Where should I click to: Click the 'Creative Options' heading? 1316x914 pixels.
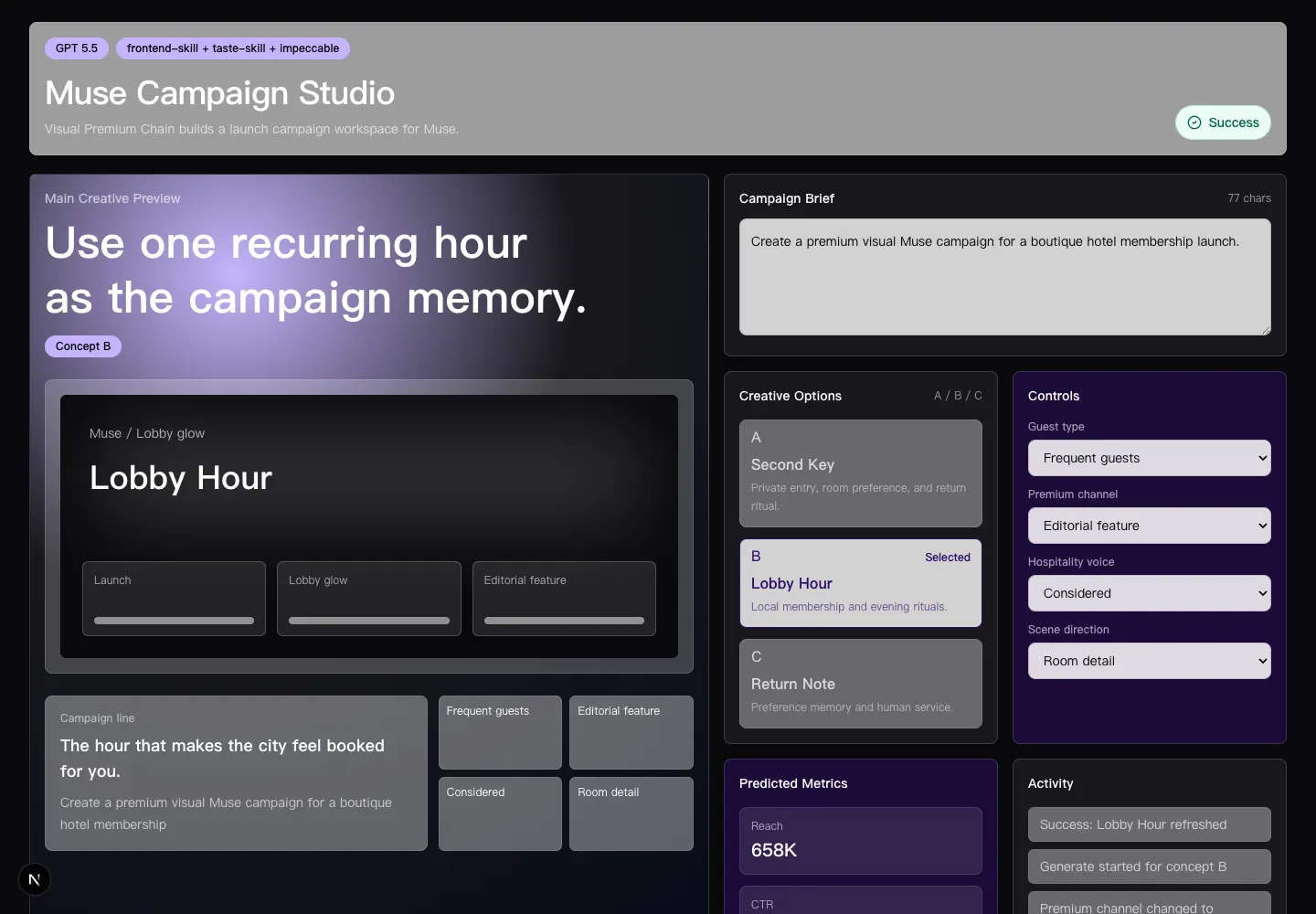pyautogui.click(x=791, y=396)
